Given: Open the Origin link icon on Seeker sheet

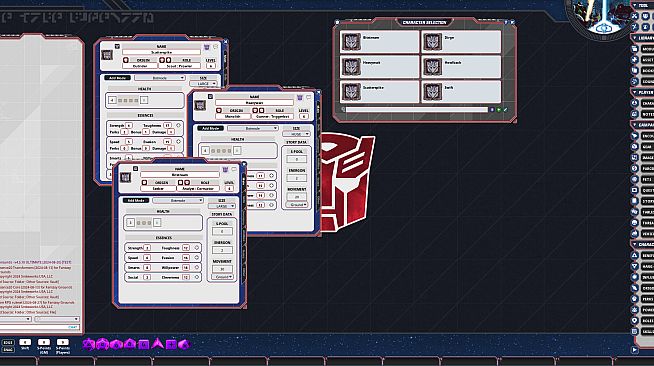Looking at the screenshot, I should click(144, 183).
